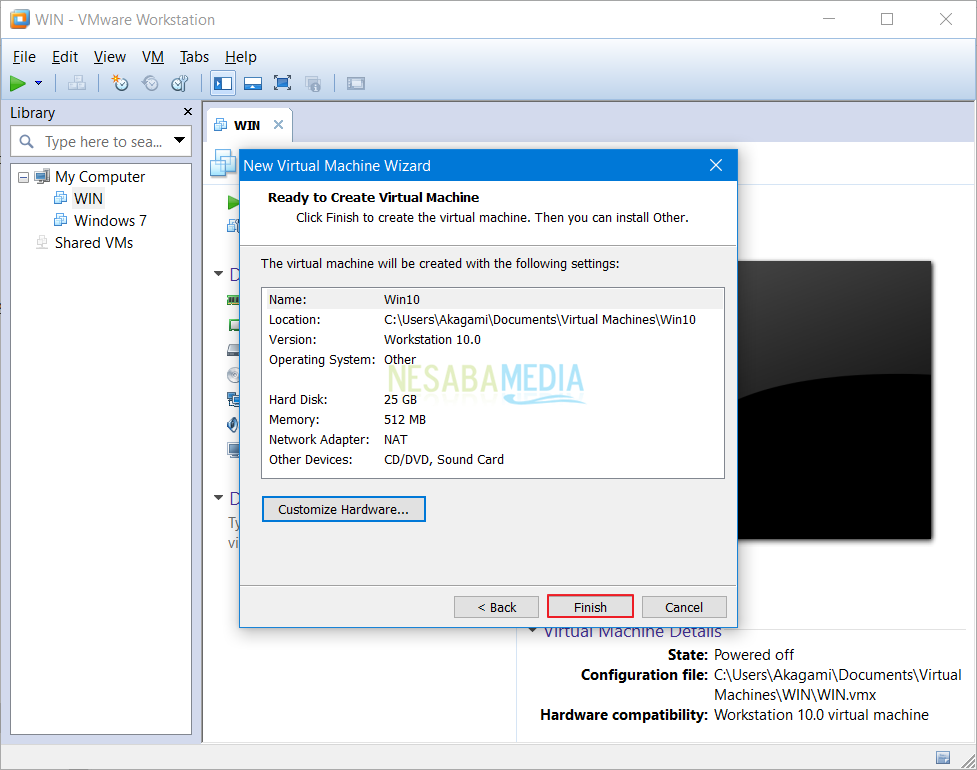
Task: Take a snapshot using the clock-with-star icon
Action: (x=120, y=83)
